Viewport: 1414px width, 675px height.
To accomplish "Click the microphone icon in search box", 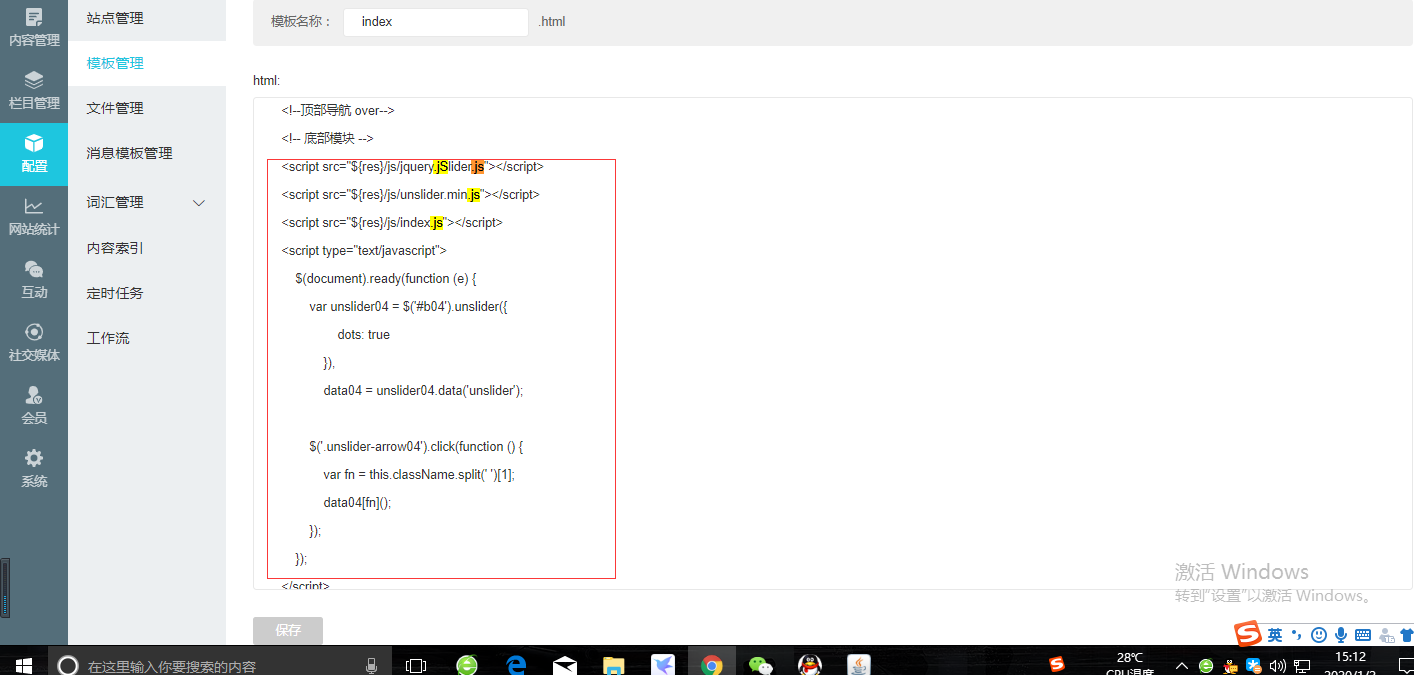I will [x=371, y=666].
